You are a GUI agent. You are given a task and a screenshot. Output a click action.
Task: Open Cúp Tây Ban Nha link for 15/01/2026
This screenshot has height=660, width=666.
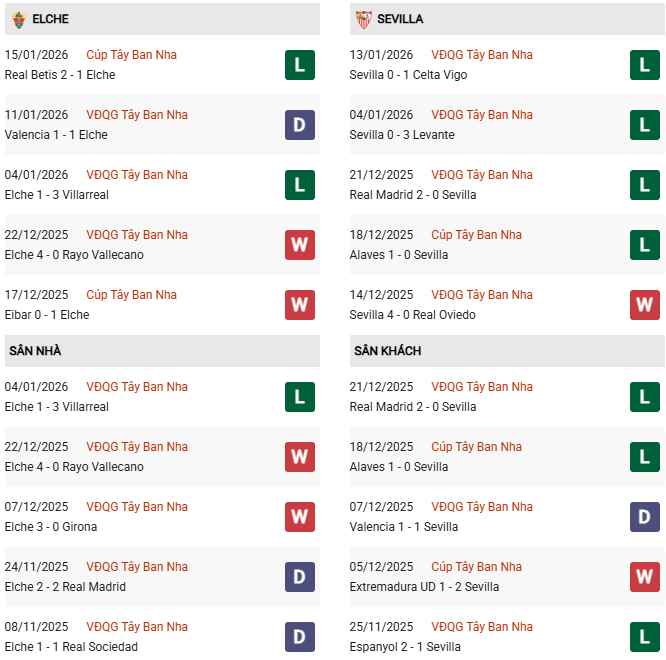[131, 55]
